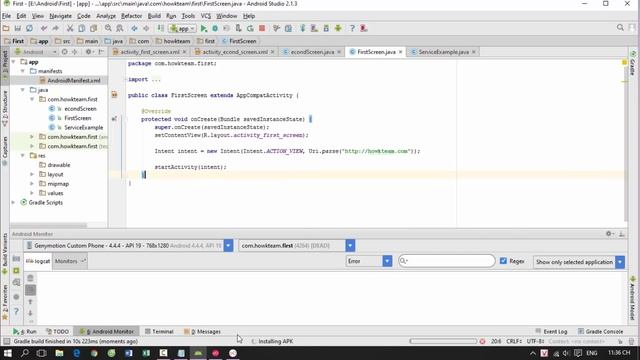Open the Terminal tool window

coord(159,331)
